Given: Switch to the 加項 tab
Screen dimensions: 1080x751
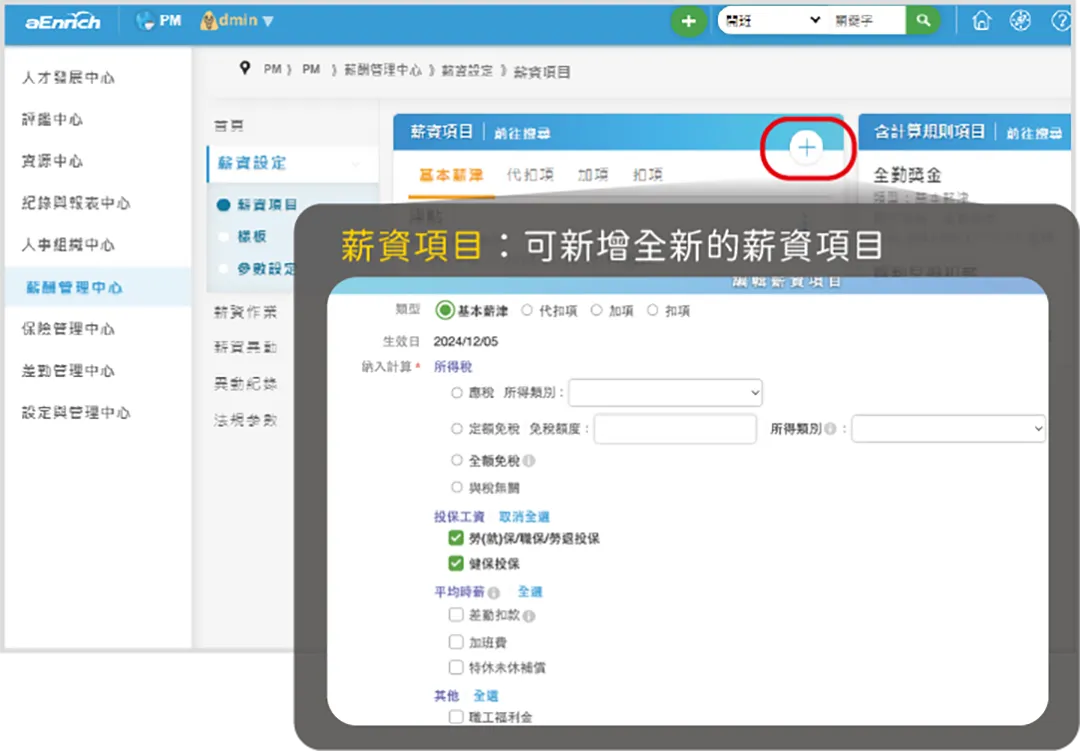Looking at the screenshot, I should 592,172.
